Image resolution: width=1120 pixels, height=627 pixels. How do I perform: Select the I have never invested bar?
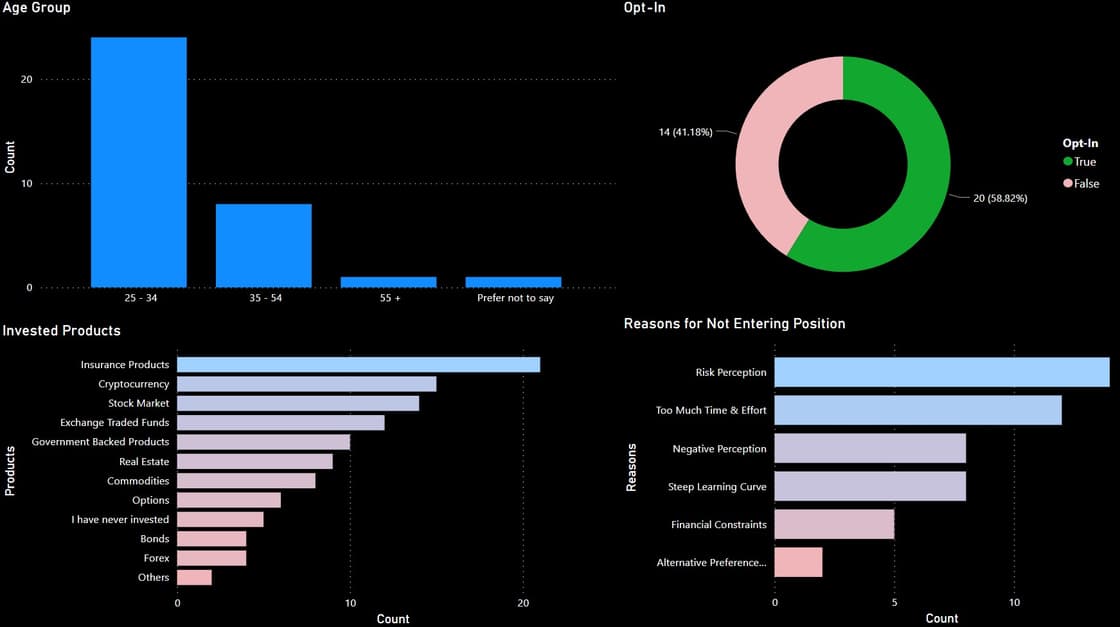click(x=220, y=519)
